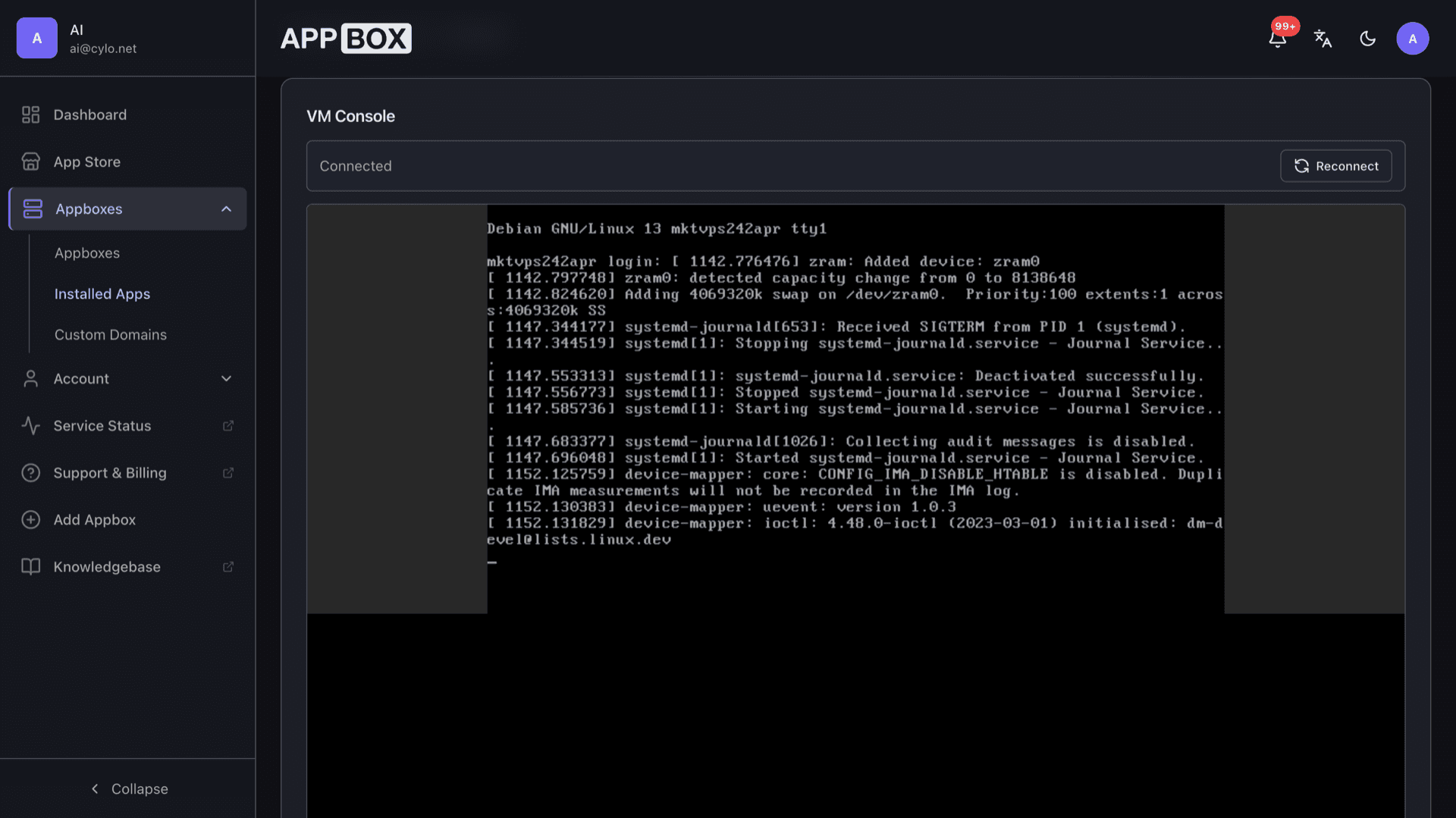Image resolution: width=1456 pixels, height=818 pixels.
Task: Click the Service Status pulse icon
Action: click(30, 425)
